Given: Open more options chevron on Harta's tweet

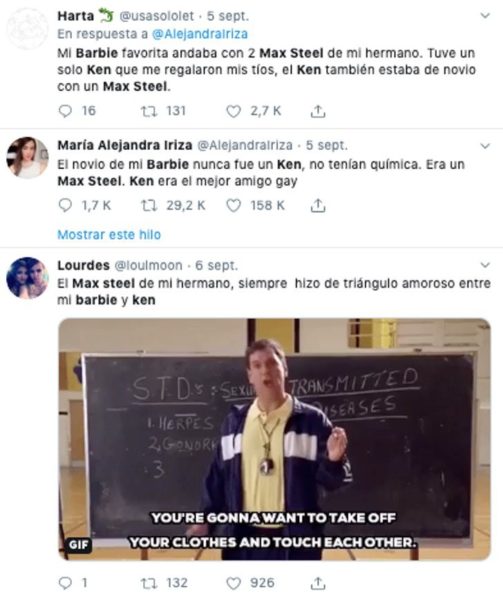Looking at the screenshot, I should tap(485, 16).
